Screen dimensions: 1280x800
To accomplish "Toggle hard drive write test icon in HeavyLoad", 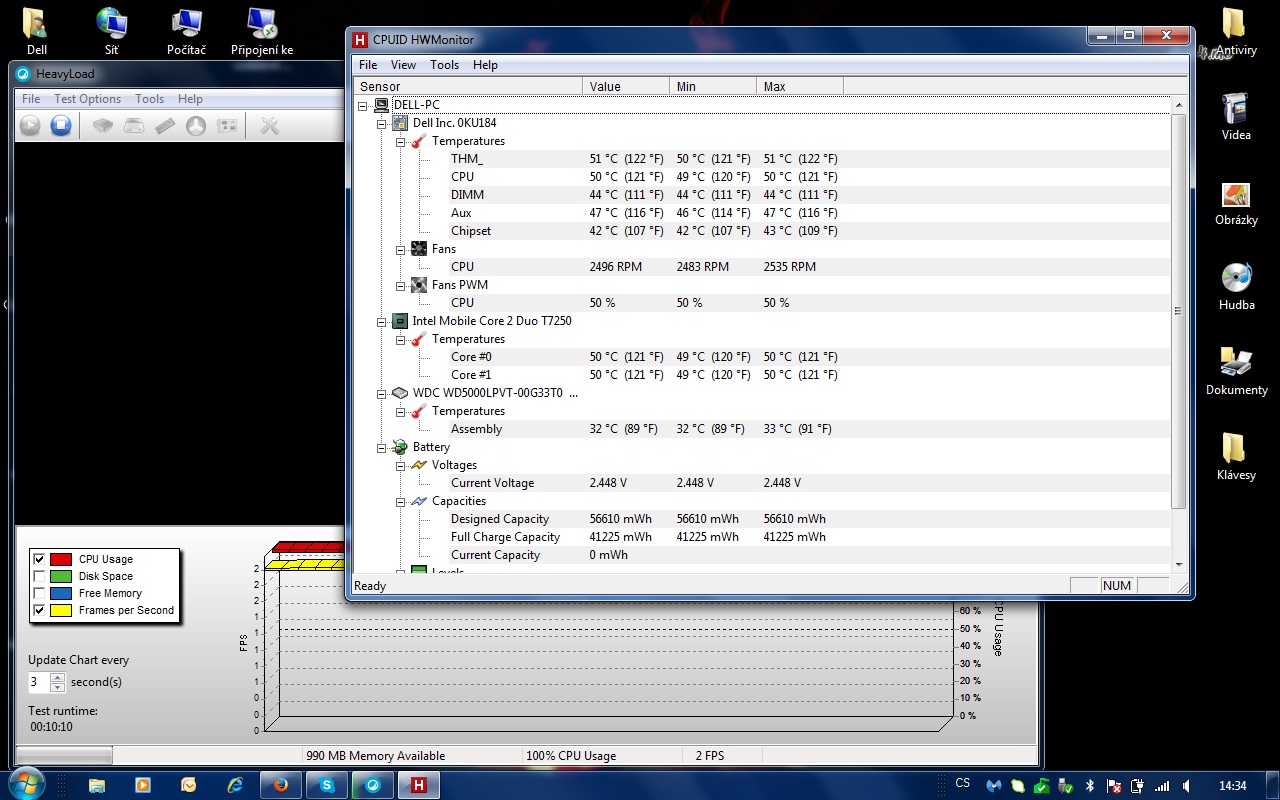I will pyautogui.click(x=134, y=126).
